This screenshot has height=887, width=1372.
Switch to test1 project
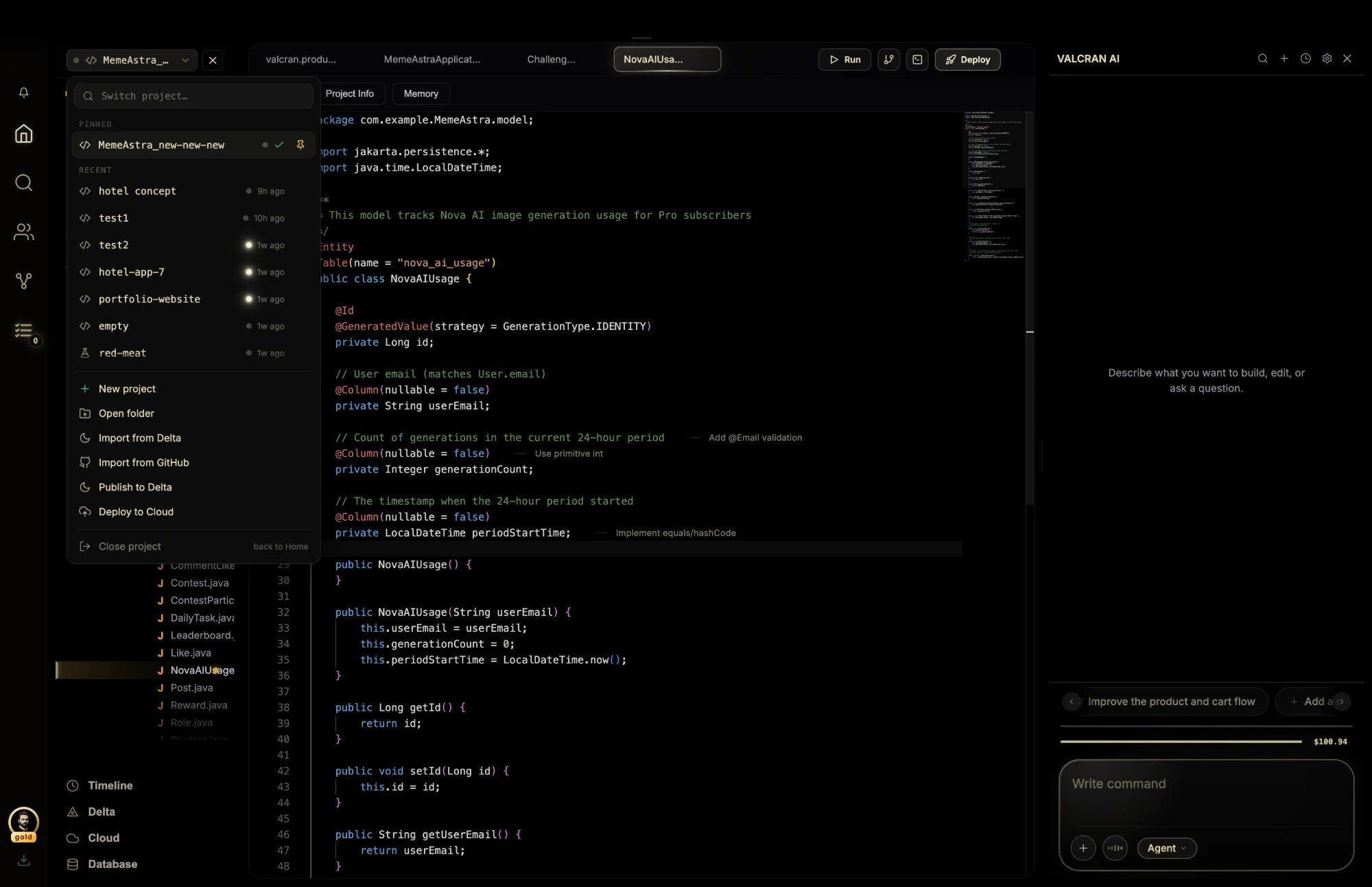point(193,218)
